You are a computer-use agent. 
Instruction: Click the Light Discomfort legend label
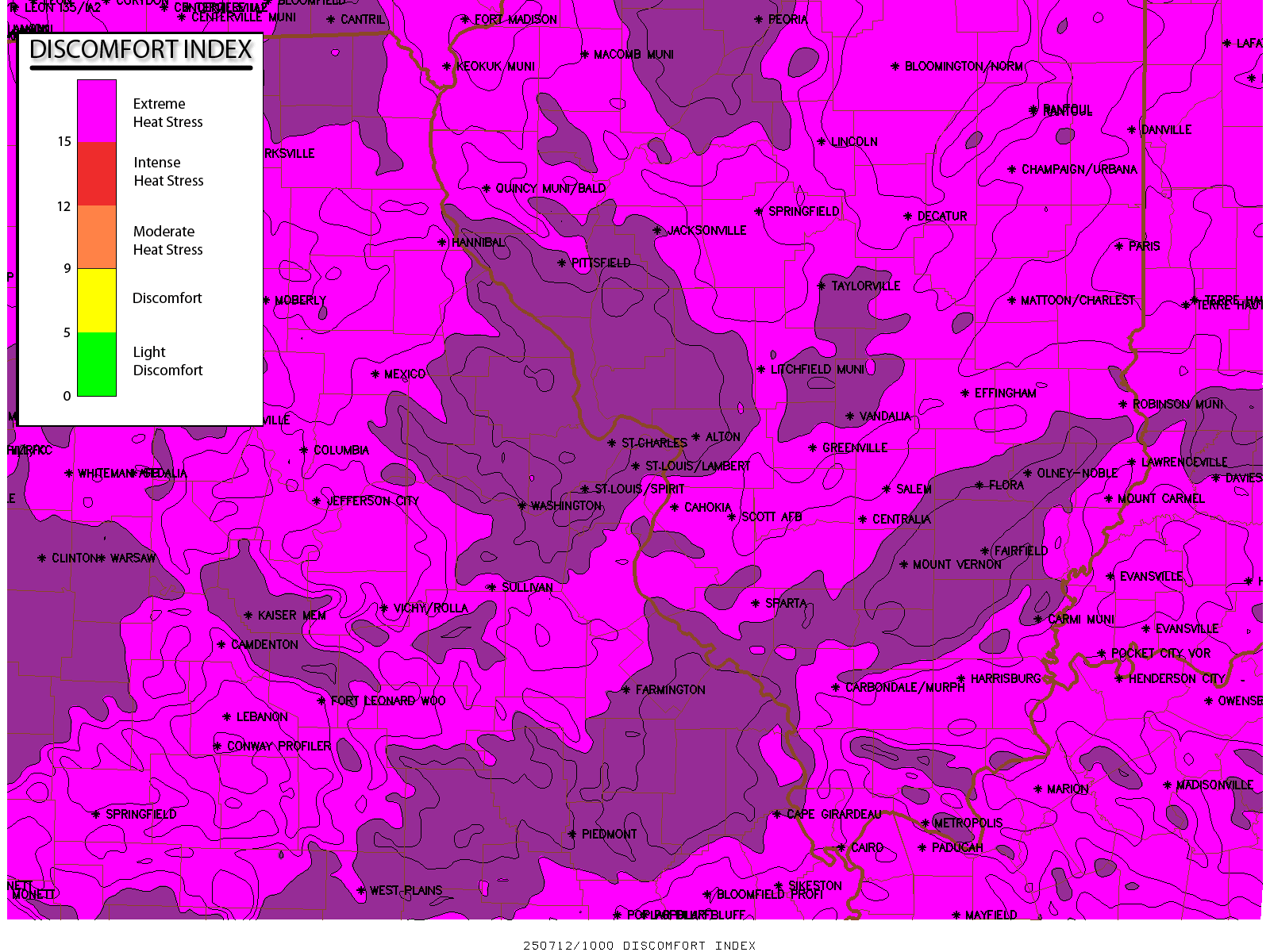tap(167, 361)
